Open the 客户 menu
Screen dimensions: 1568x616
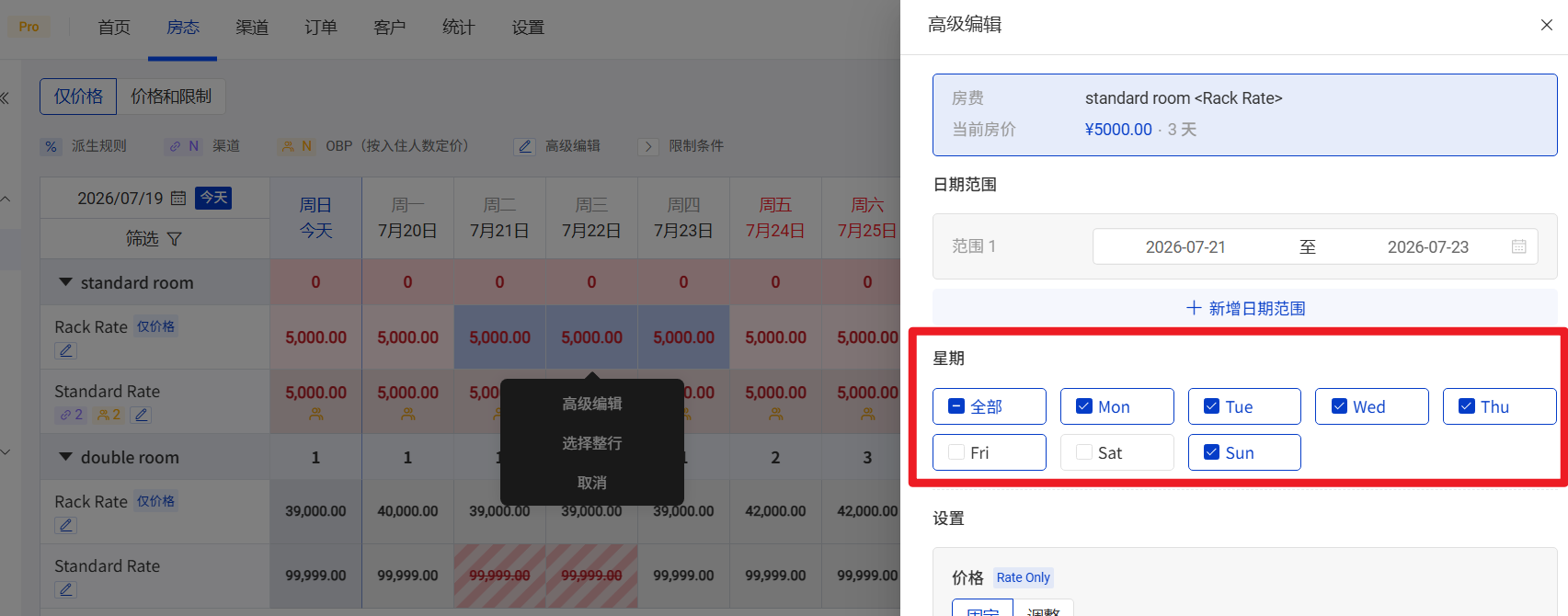click(390, 28)
